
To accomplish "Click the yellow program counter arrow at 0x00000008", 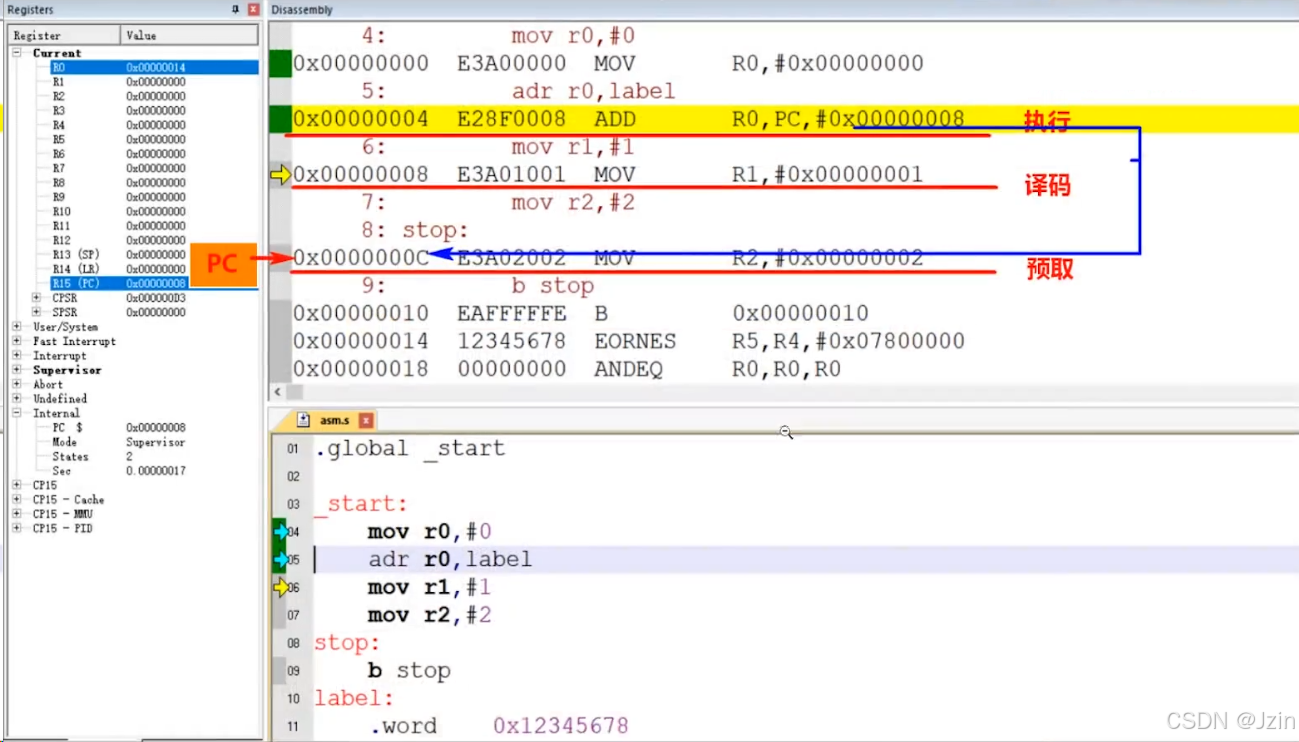I will (x=281, y=175).
